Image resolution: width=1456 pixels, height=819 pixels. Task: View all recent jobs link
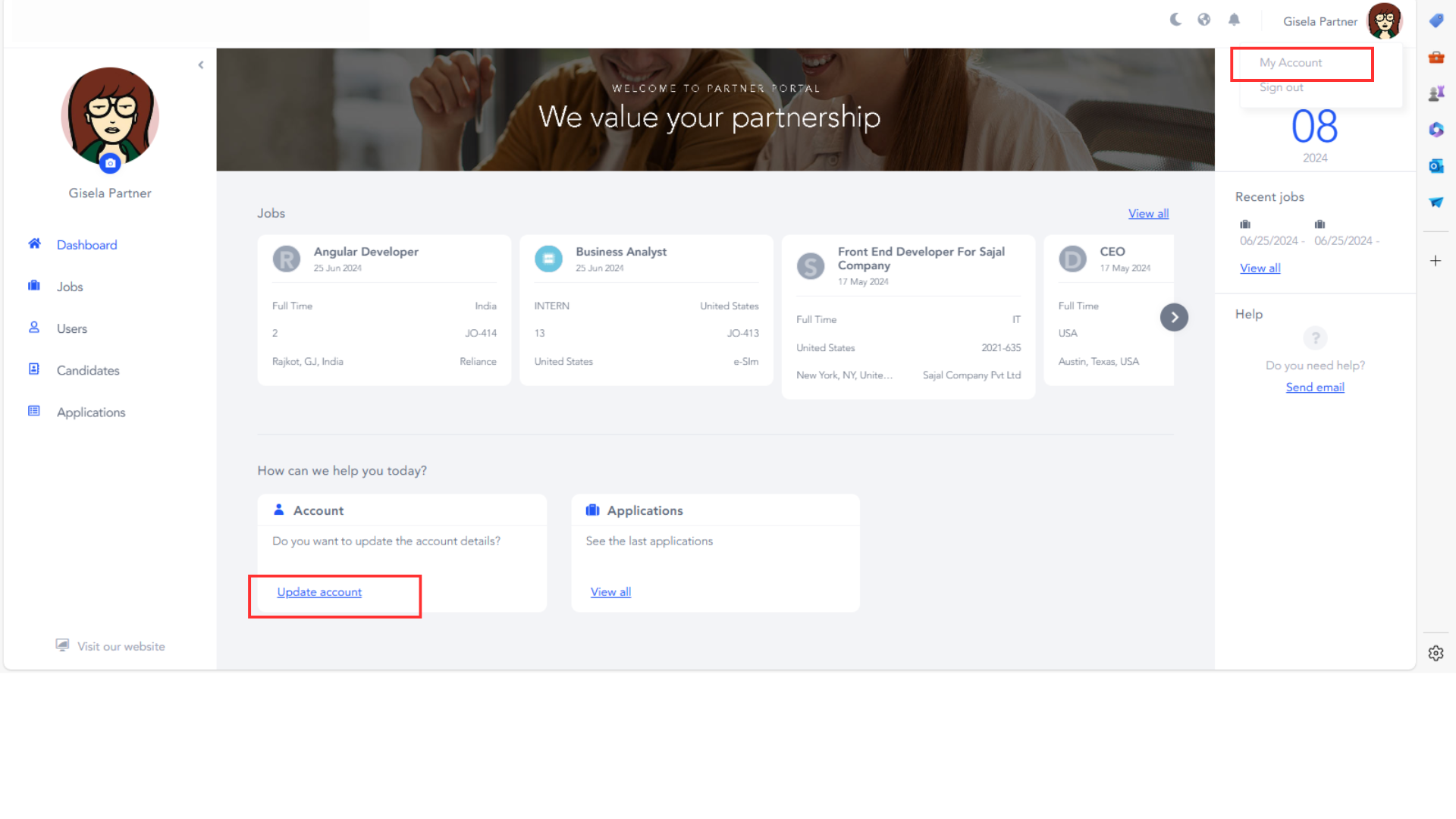click(x=1260, y=268)
